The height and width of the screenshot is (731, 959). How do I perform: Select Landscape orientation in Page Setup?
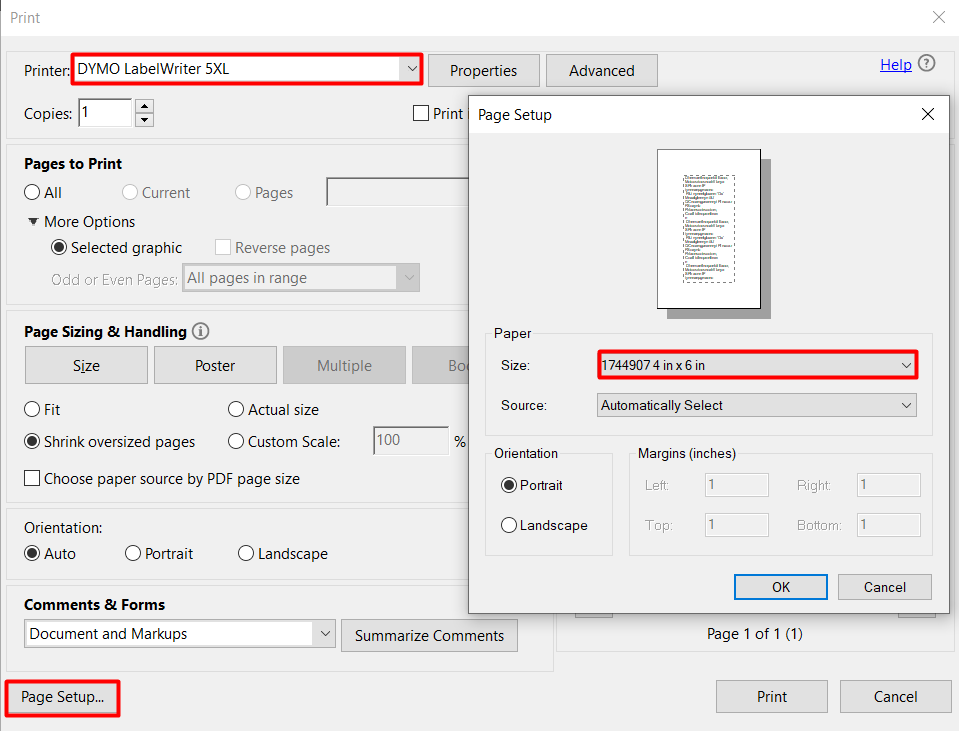[x=509, y=525]
